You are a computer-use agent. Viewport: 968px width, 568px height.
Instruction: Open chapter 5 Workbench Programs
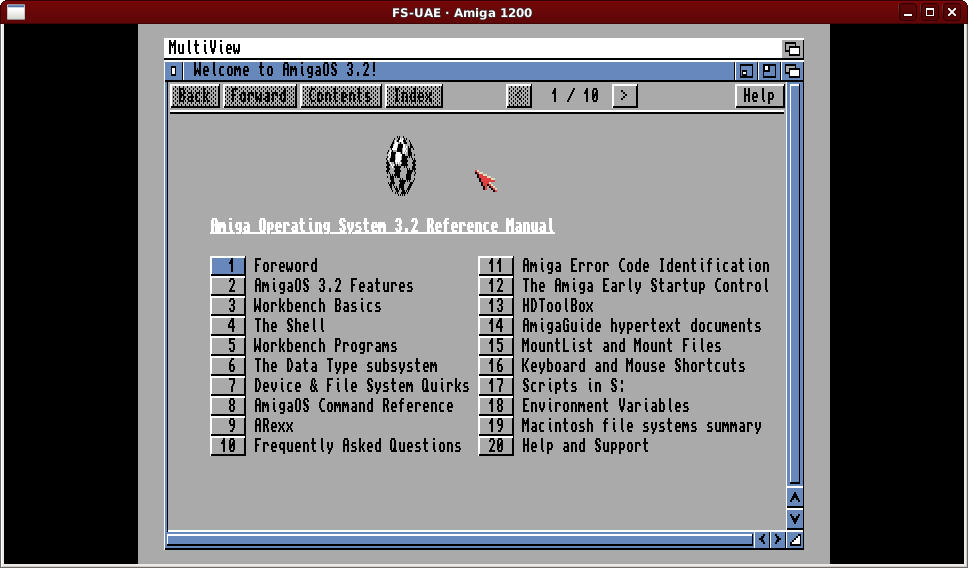(228, 346)
